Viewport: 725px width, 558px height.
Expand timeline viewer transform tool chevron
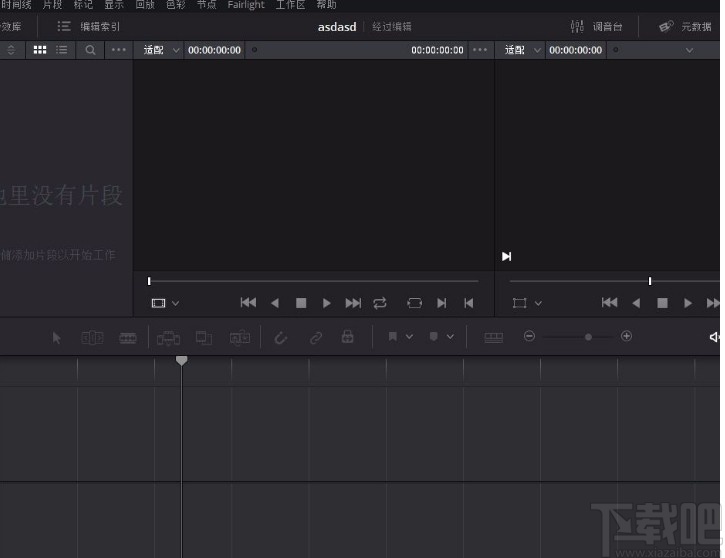click(538, 303)
